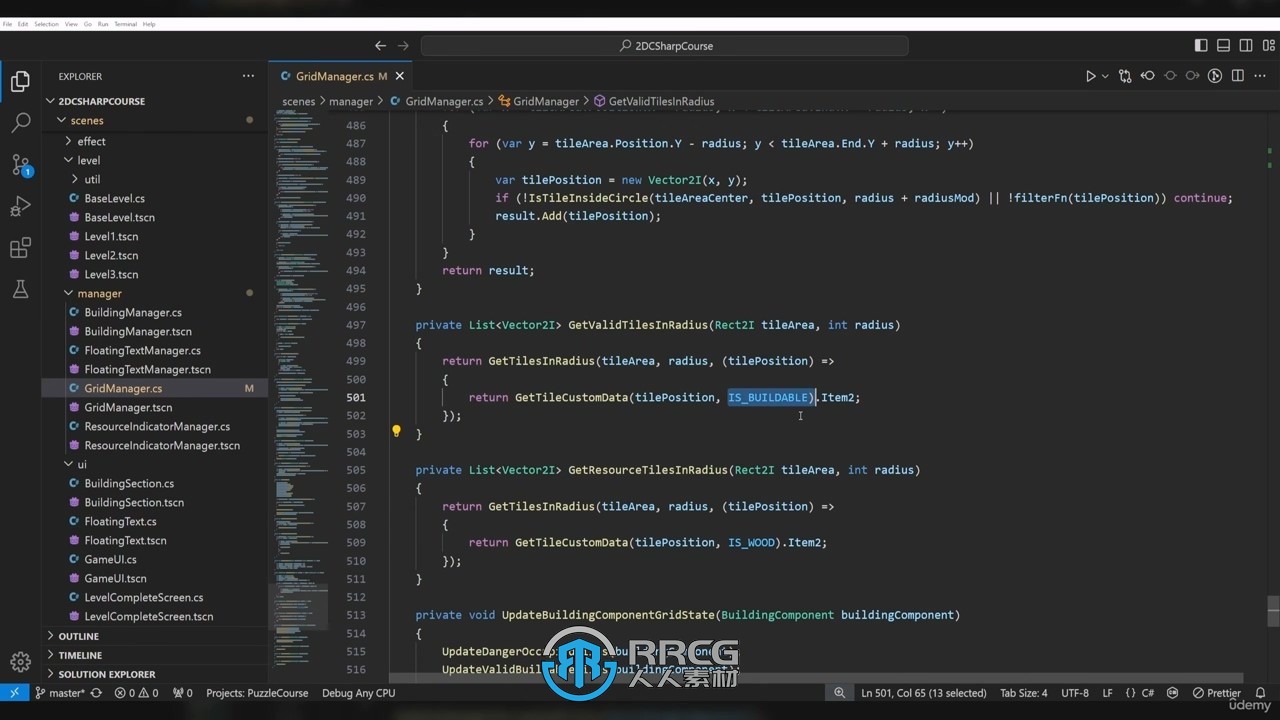The width and height of the screenshot is (1280, 720).
Task: Click the manager breadcrumb segment
Action: point(351,101)
